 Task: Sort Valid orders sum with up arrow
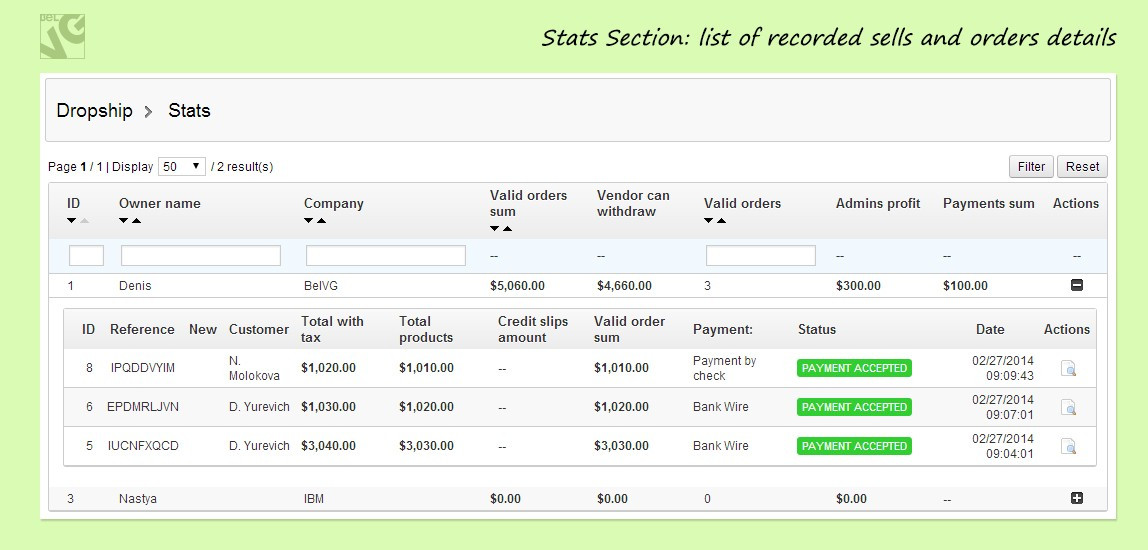click(x=508, y=229)
